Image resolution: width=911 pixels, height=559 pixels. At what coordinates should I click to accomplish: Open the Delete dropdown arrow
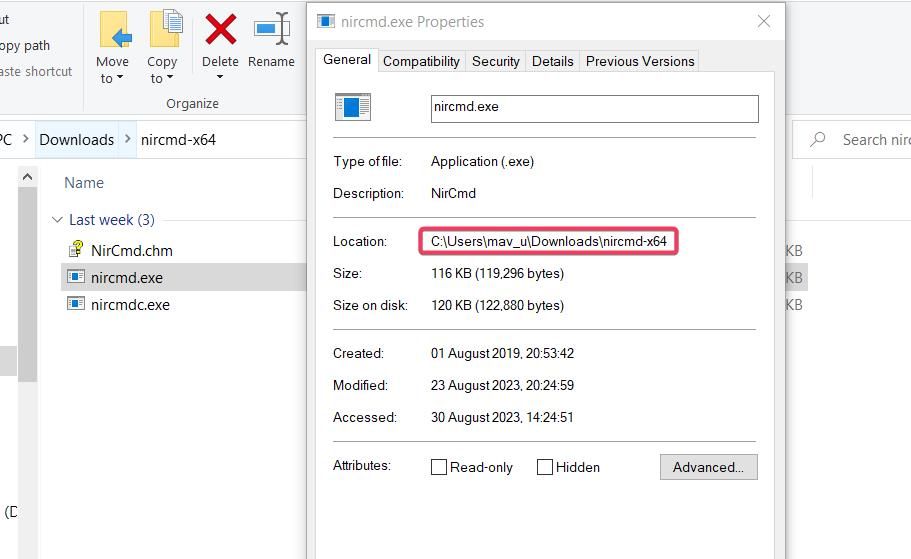click(x=220, y=78)
